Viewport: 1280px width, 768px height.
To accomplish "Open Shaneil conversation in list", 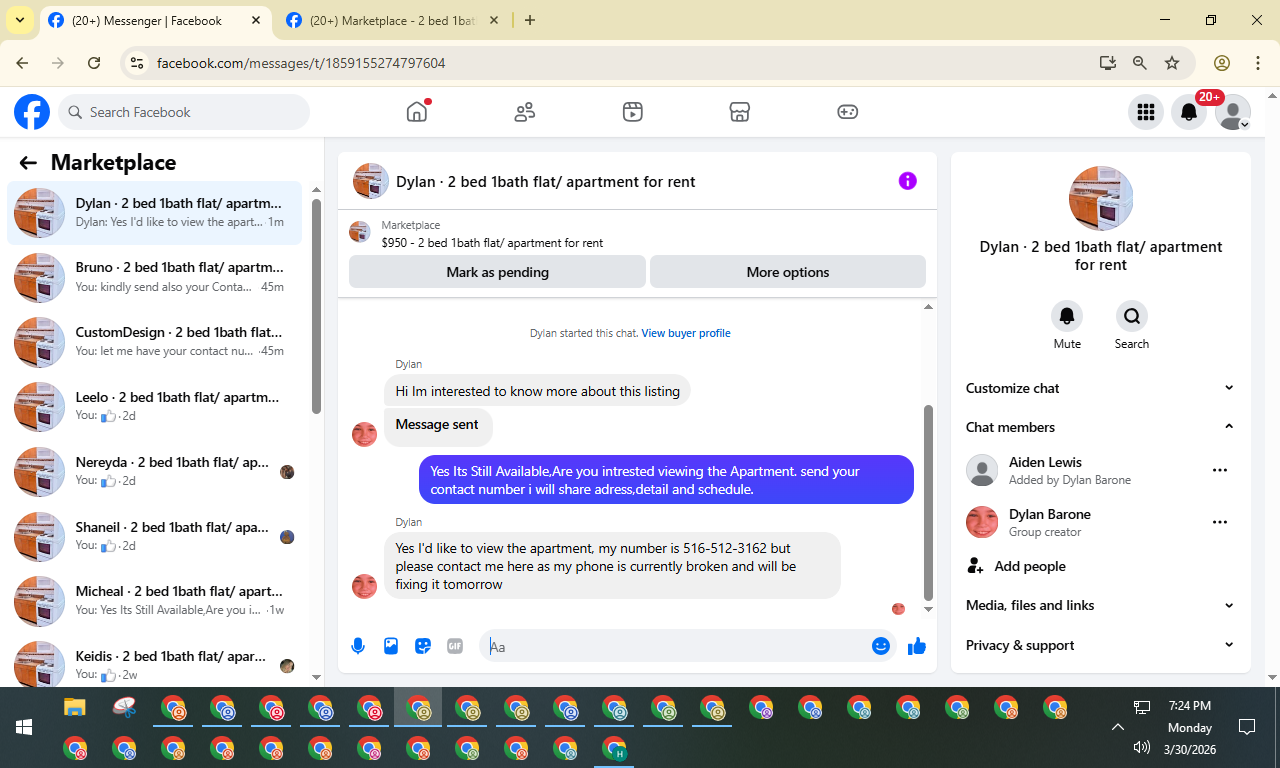I will coord(154,537).
